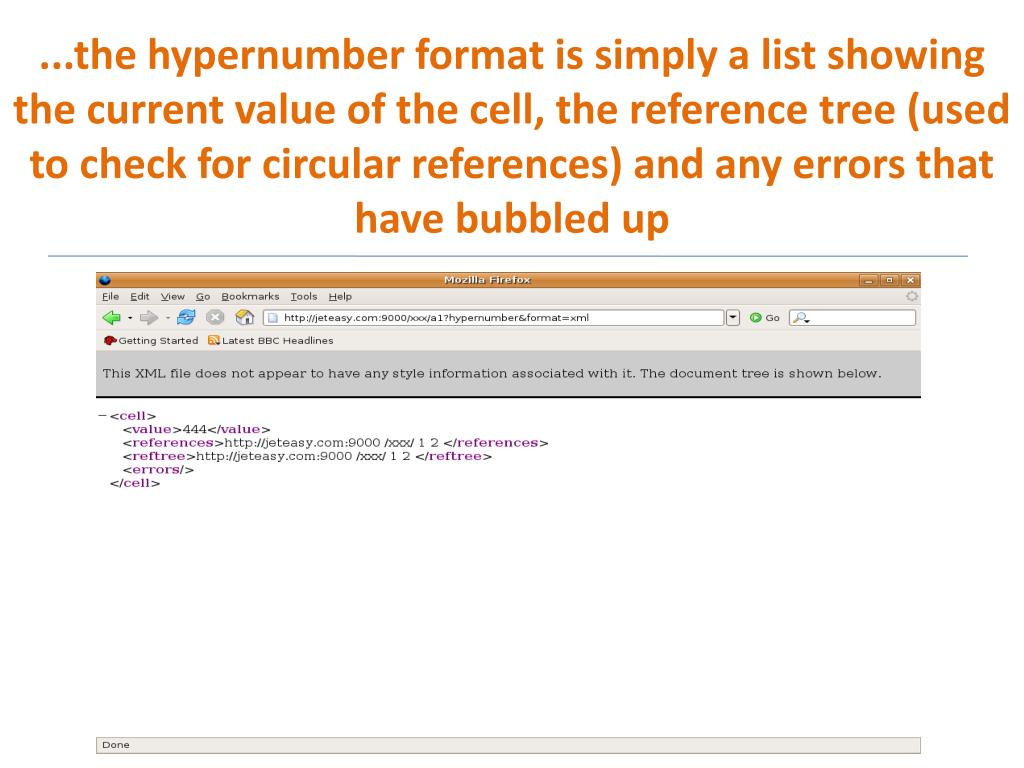Click the search magnifier engine icon
This screenshot has width=1024, height=768.
(x=801, y=318)
